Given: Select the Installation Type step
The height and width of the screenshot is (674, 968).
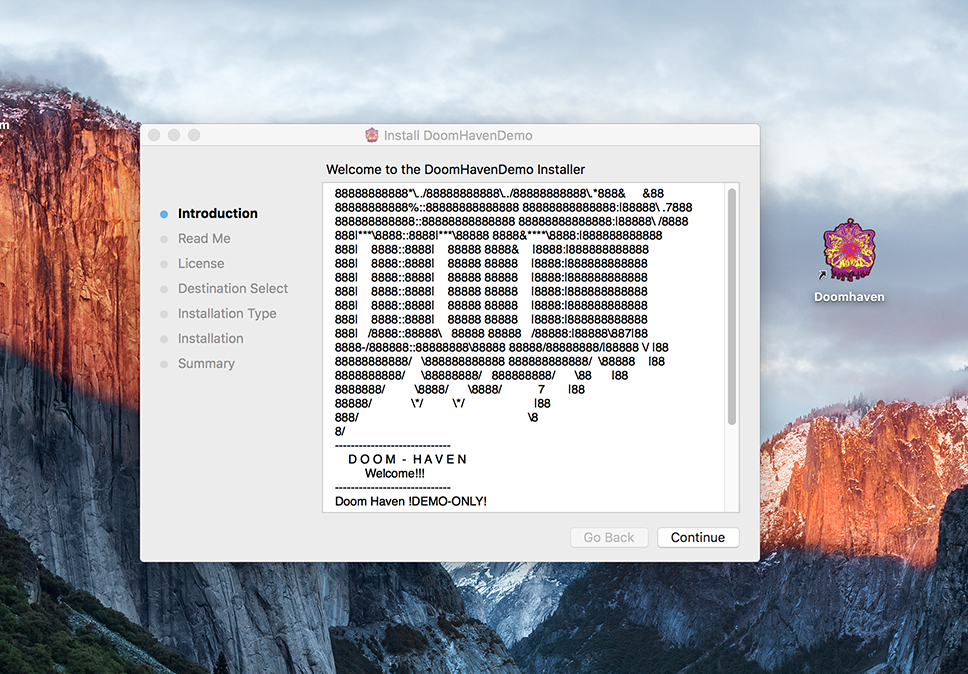Looking at the screenshot, I should [227, 314].
